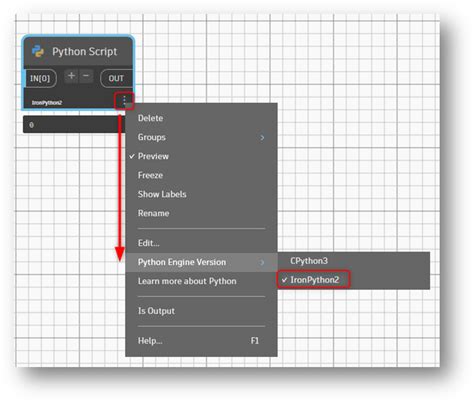
Task: Add an input port with plus button
Action: (71, 76)
